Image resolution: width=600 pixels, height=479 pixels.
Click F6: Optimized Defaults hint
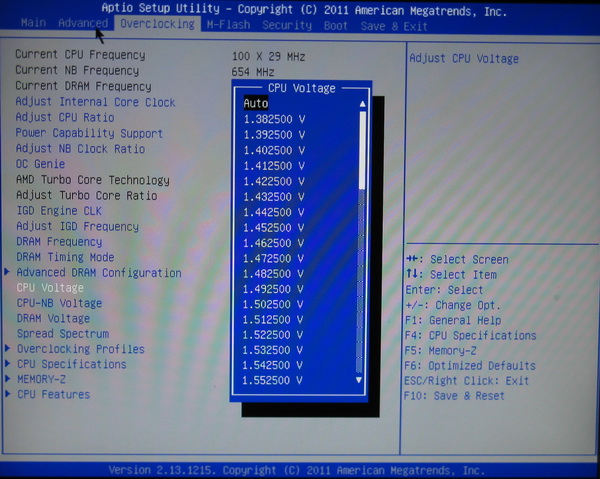click(x=470, y=366)
